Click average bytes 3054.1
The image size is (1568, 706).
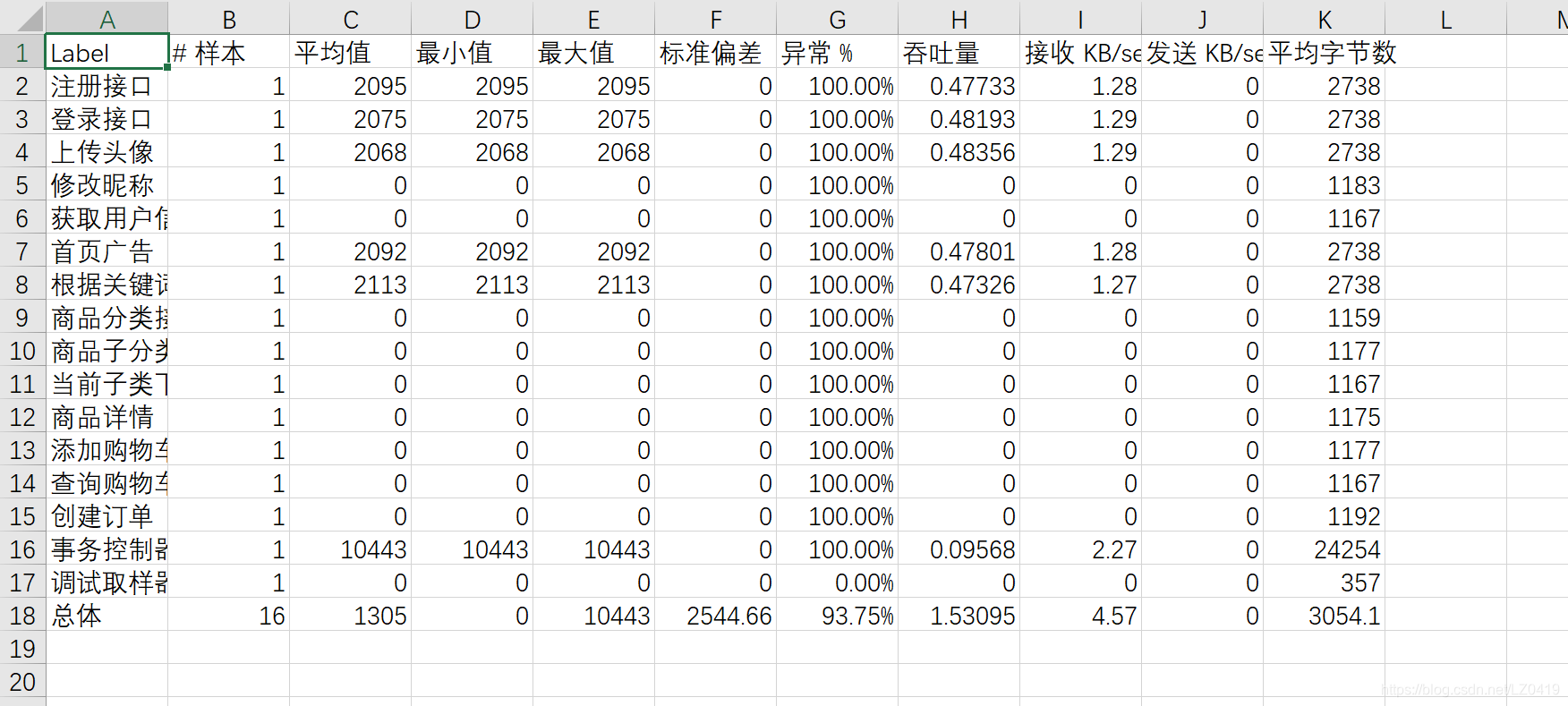1324,616
